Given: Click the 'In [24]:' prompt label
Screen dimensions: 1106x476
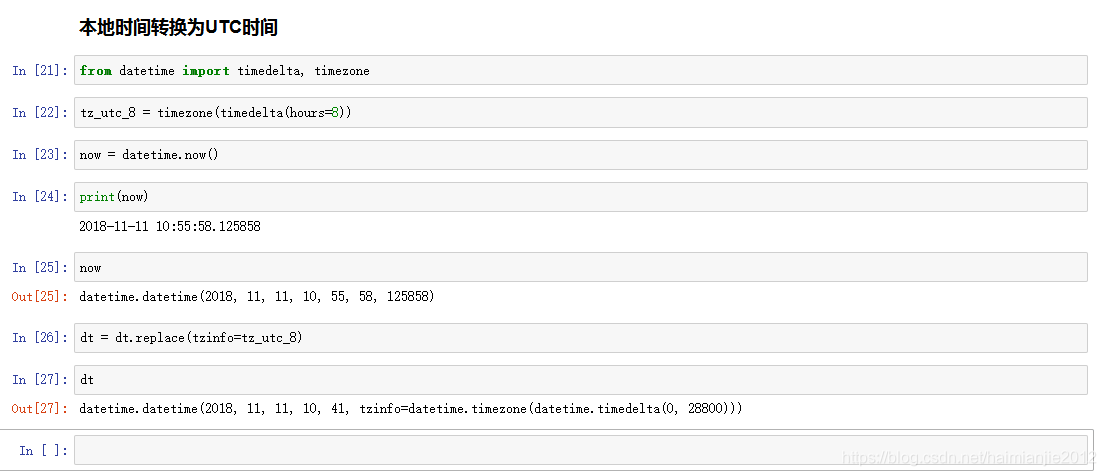Looking at the screenshot, I should click(40, 197).
